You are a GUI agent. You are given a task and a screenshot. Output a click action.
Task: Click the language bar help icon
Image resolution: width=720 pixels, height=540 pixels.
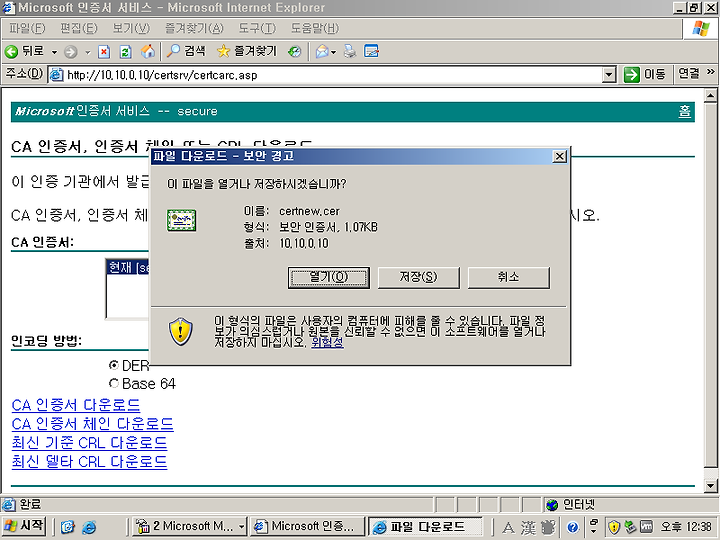click(572, 527)
